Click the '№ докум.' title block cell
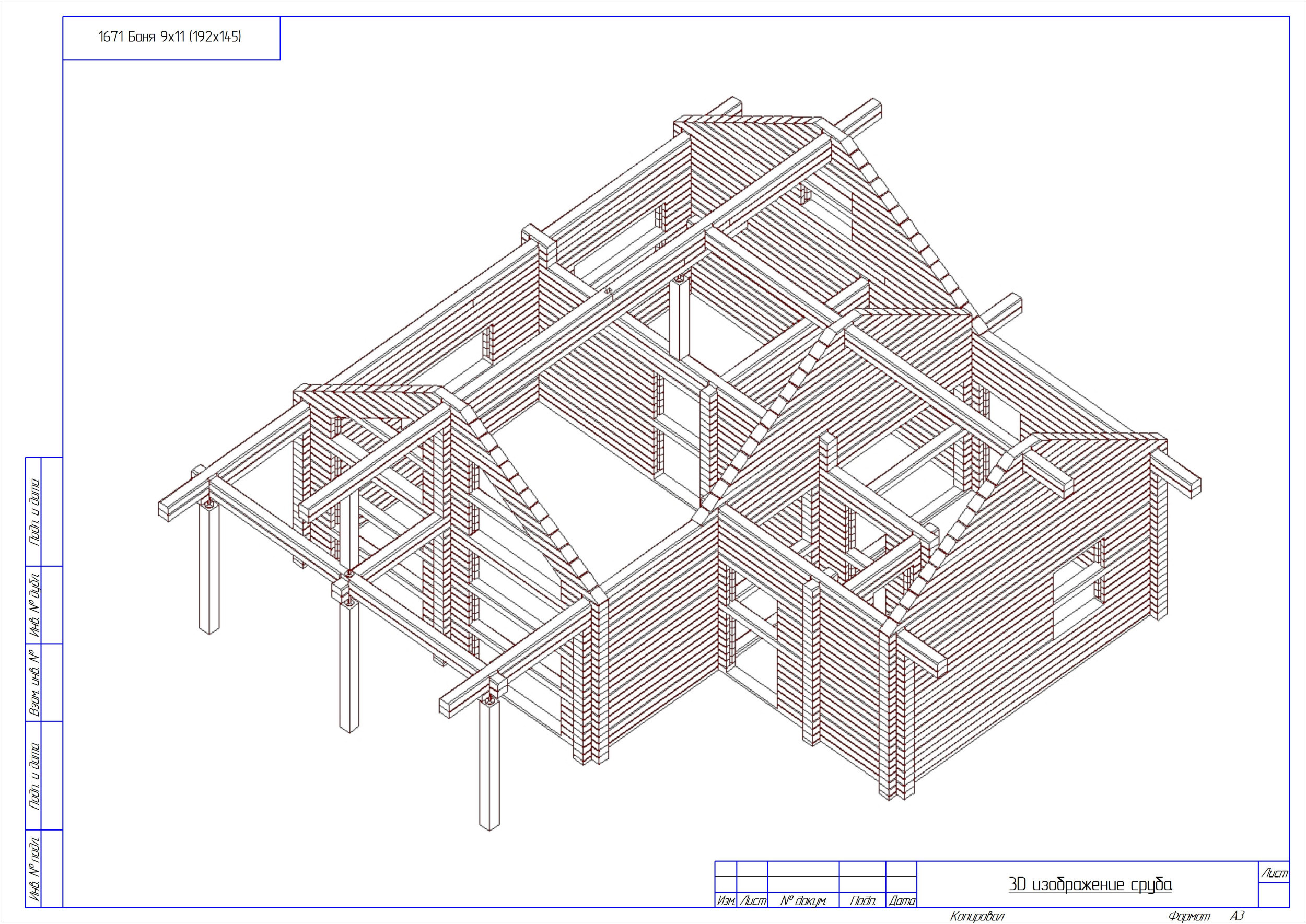 pyautogui.click(x=803, y=901)
